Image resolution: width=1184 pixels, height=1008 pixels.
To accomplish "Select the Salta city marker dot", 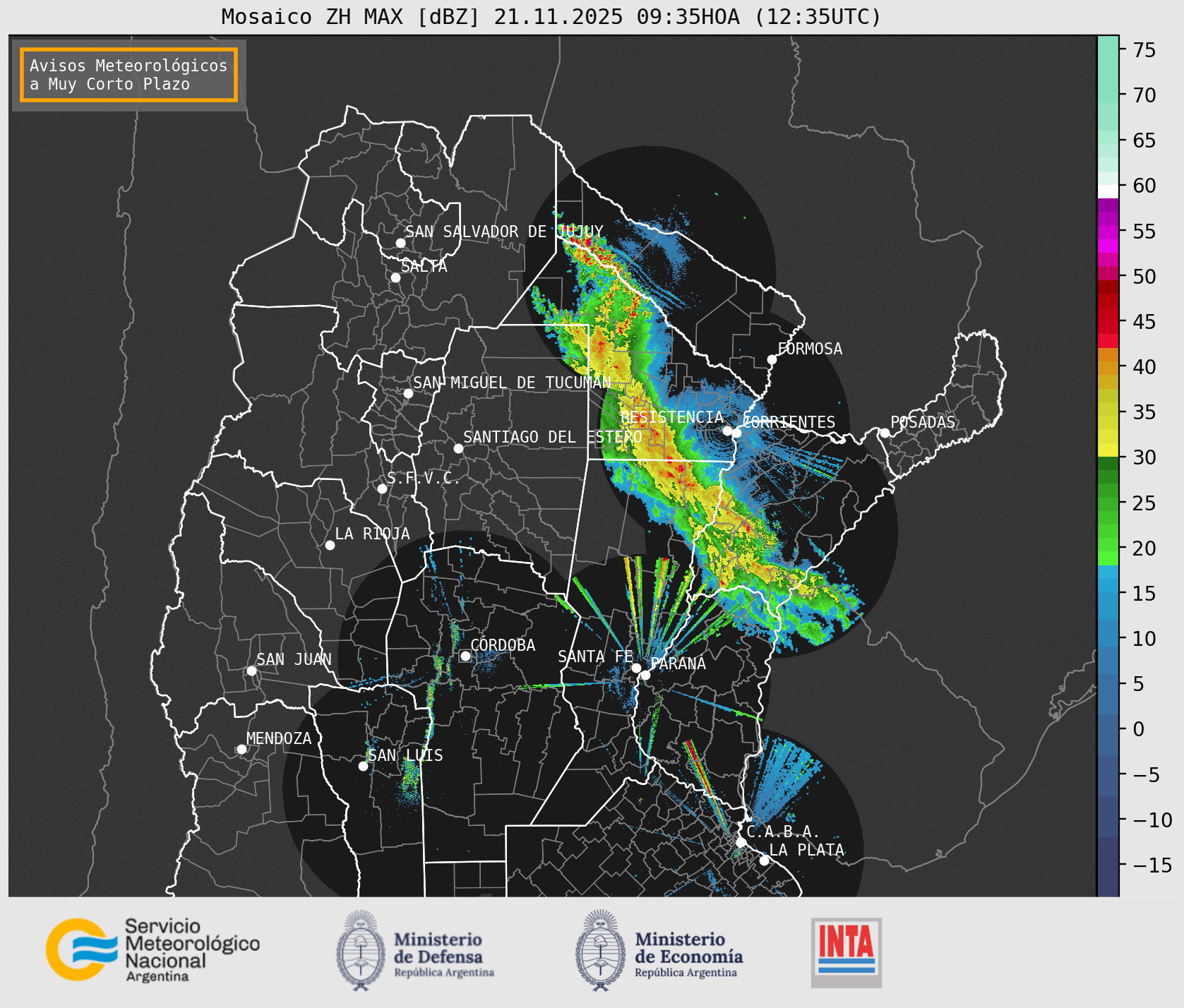I will [x=395, y=277].
